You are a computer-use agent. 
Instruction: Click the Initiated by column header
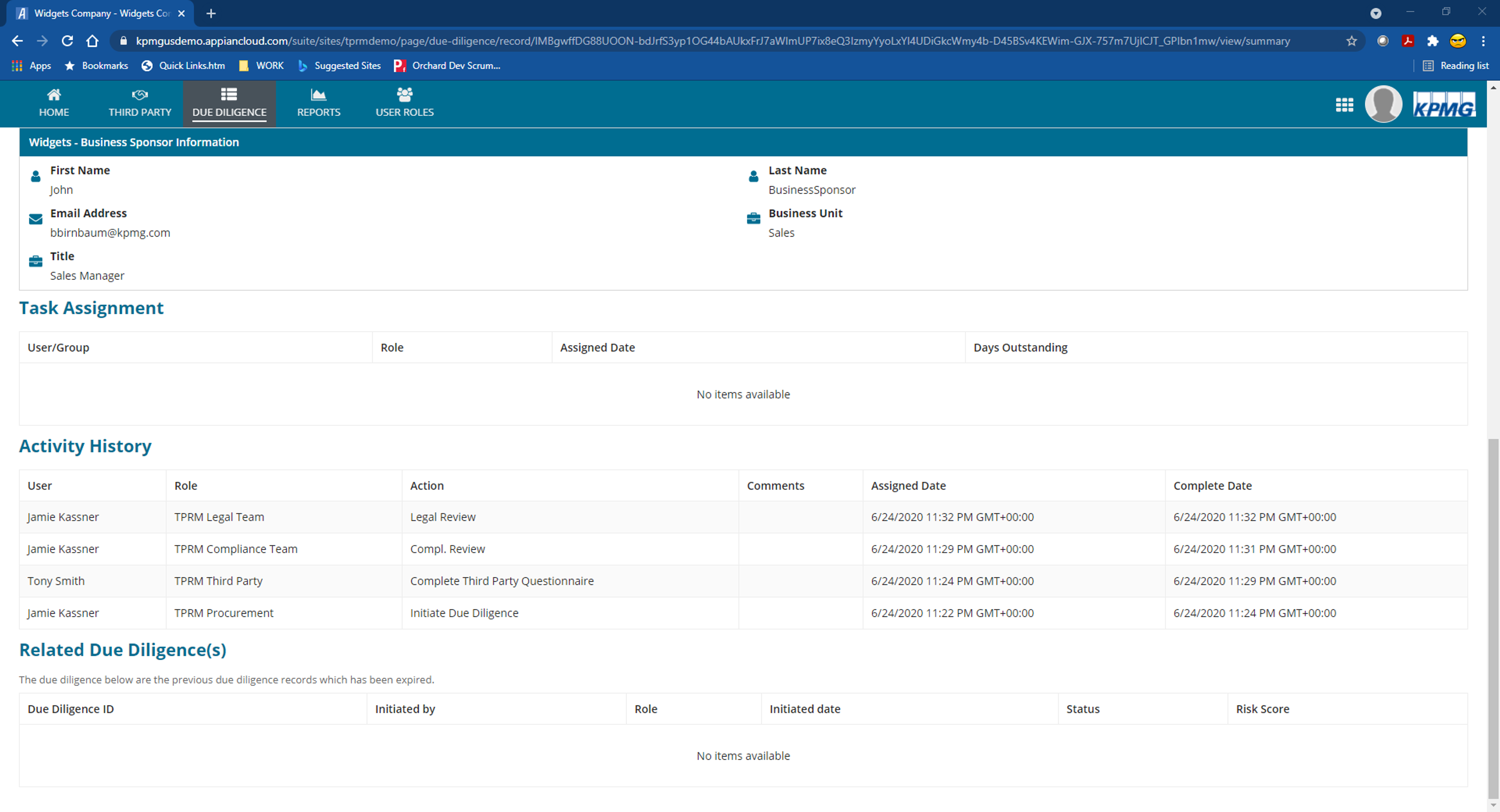tap(405, 709)
